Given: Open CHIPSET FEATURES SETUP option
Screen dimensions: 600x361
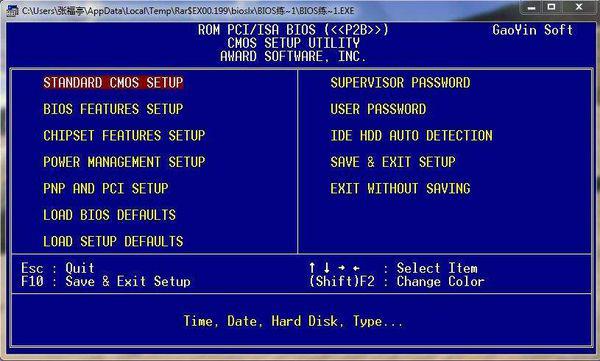Looking at the screenshot, I should (x=124, y=136).
